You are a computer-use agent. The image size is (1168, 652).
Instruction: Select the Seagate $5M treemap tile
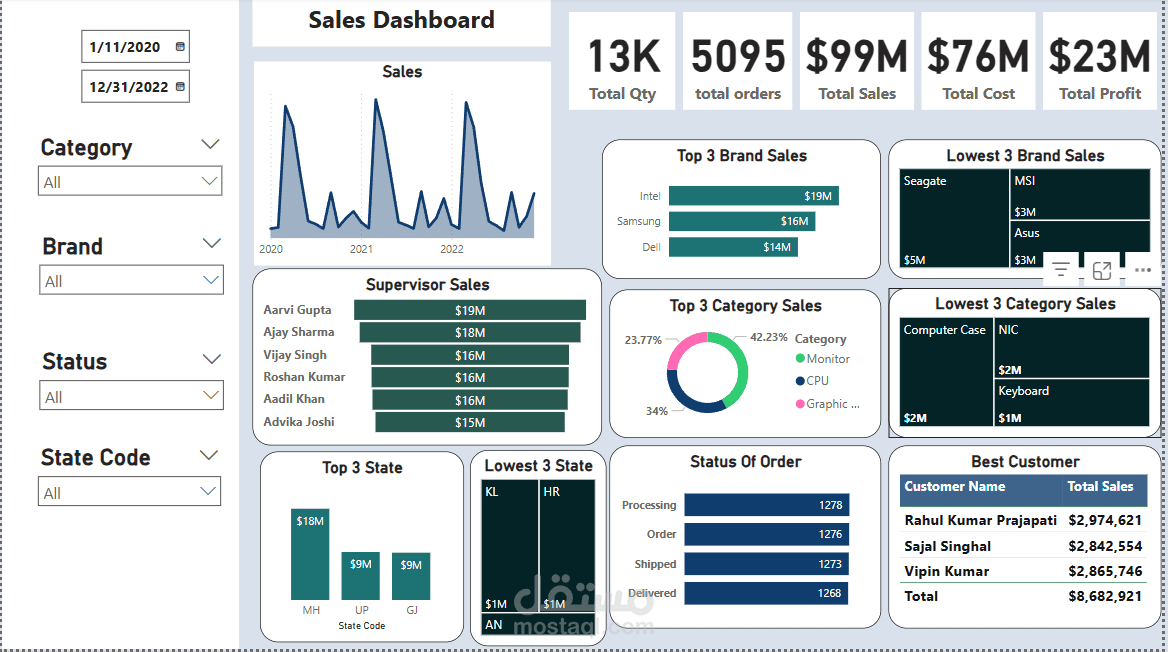coord(954,218)
